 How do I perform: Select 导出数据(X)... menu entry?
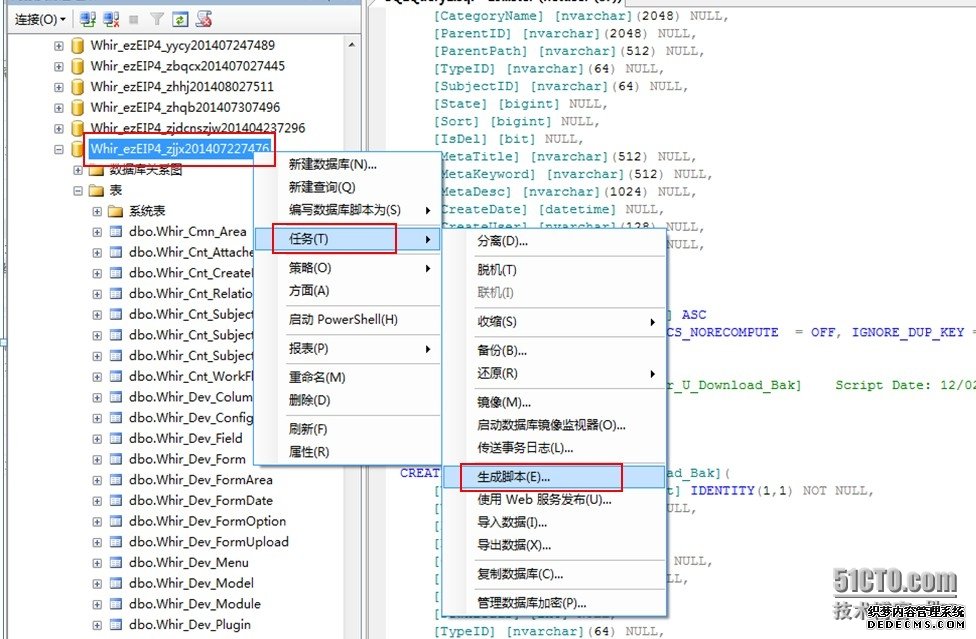click(514, 545)
